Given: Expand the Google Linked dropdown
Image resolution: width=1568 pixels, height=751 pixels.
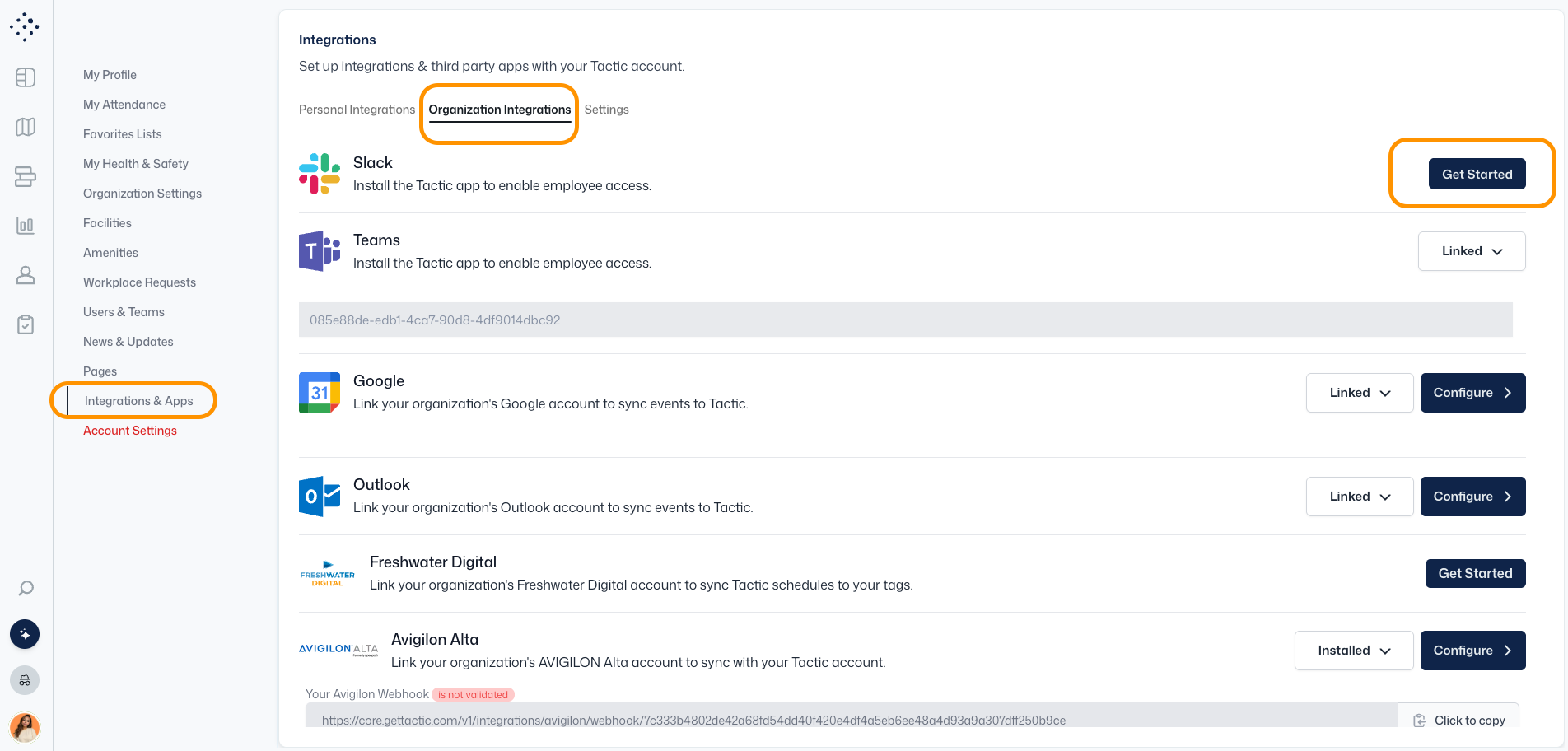Looking at the screenshot, I should coord(1359,393).
